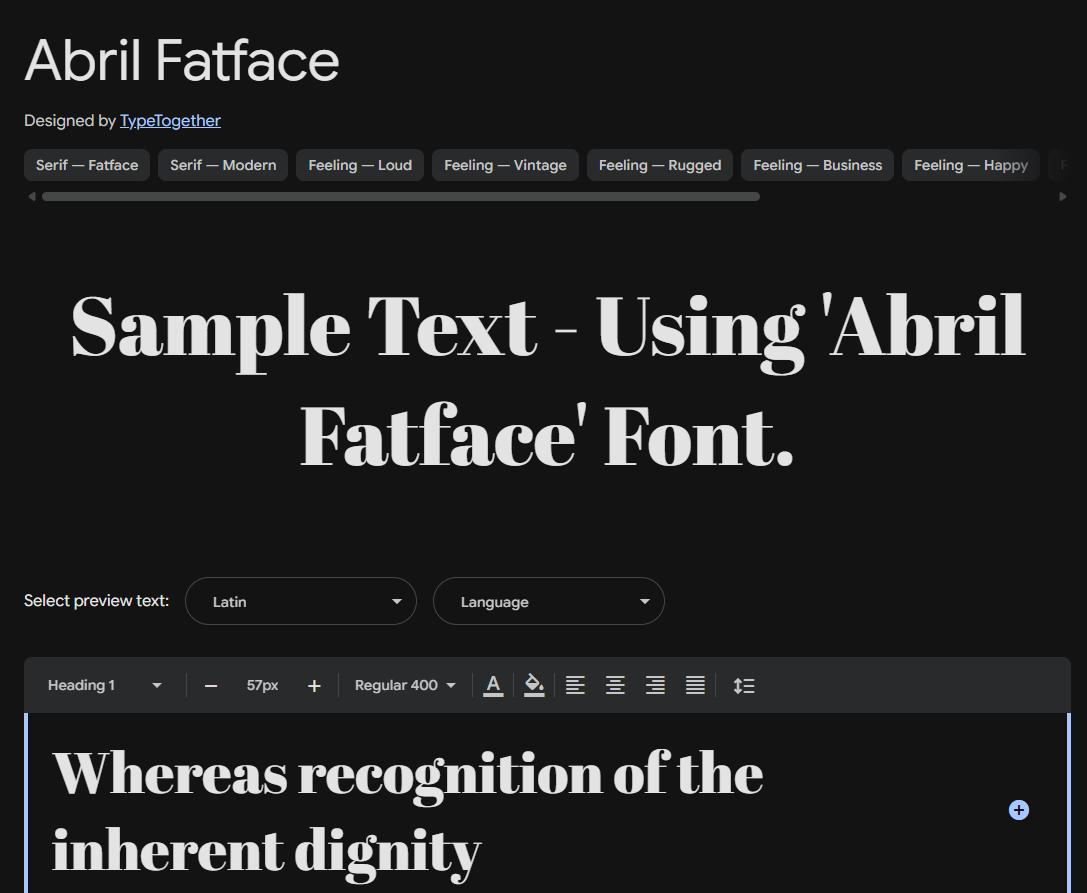Click the Abril Fatface page title

pyautogui.click(x=182, y=60)
